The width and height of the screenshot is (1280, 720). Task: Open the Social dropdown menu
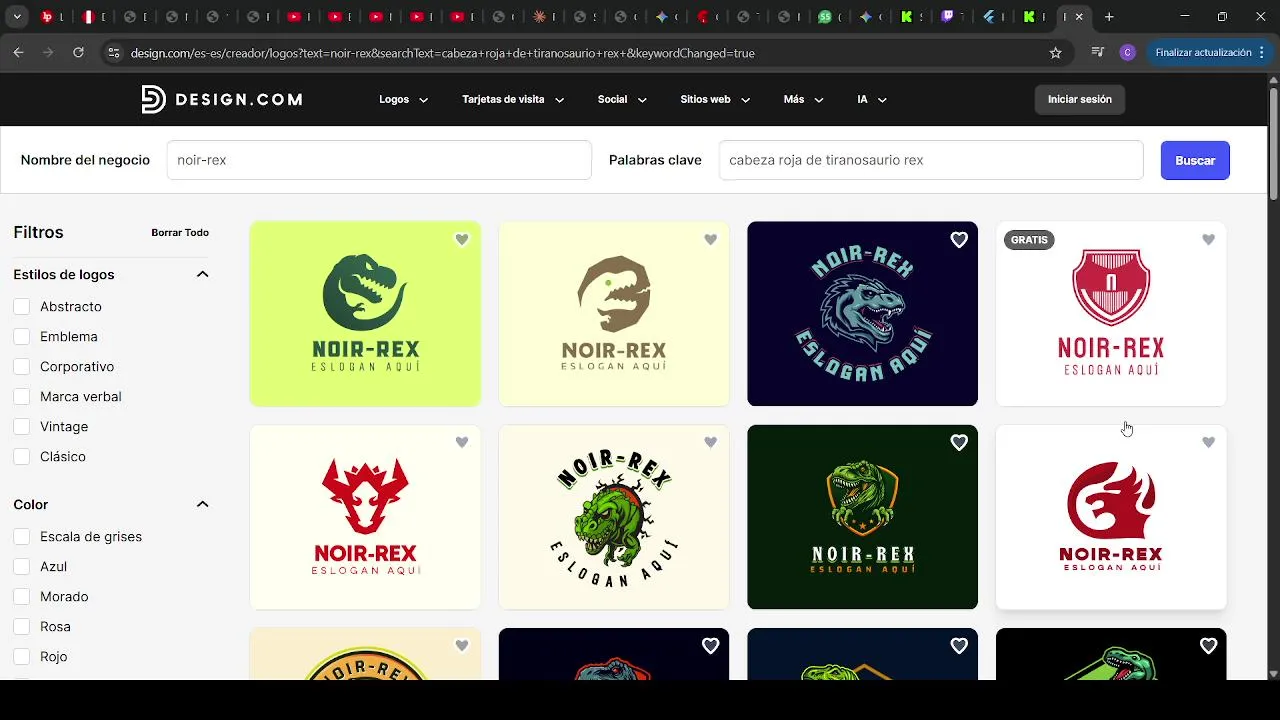coord(622,99)
